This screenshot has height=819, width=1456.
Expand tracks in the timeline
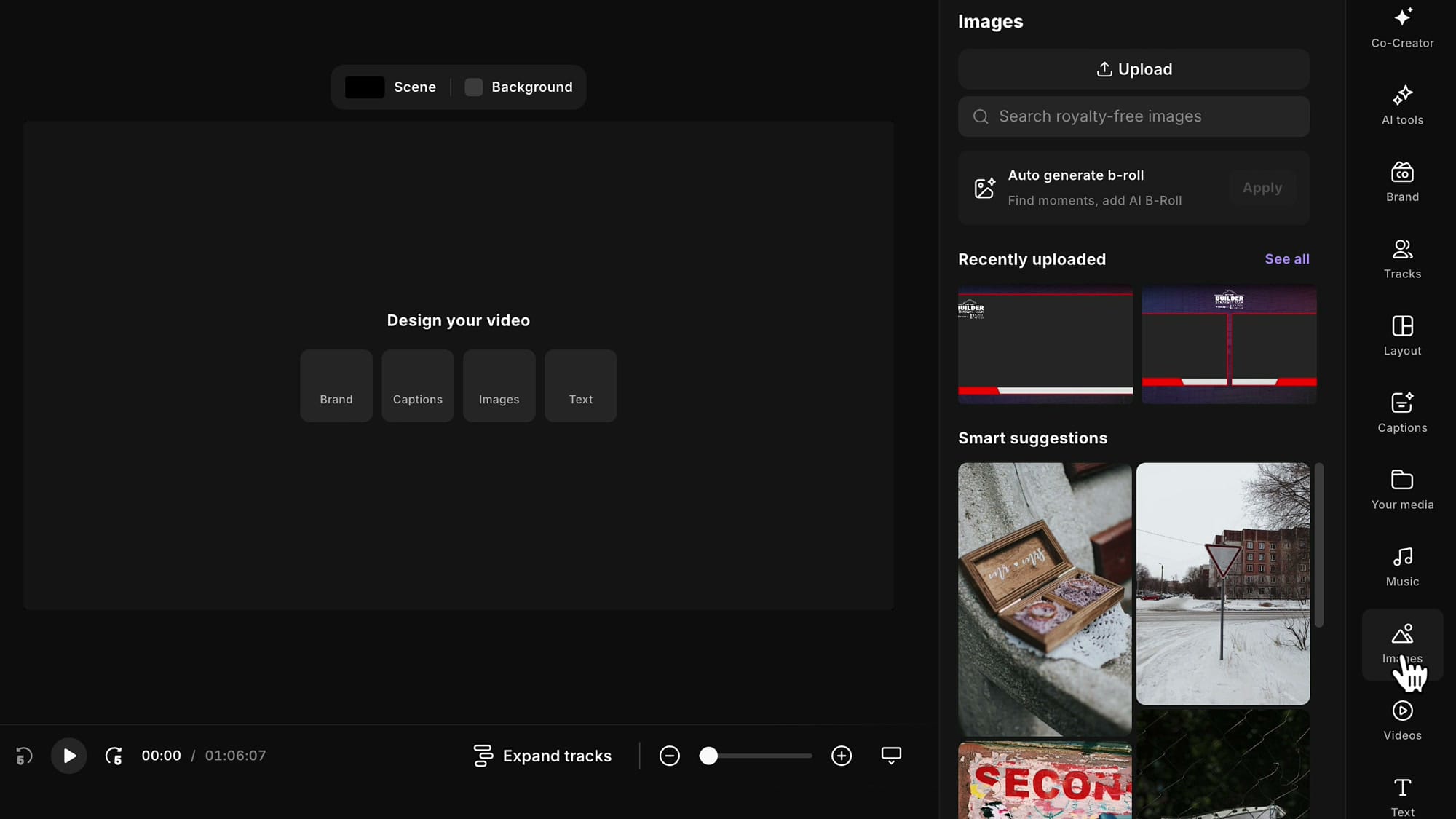point(542,756)
